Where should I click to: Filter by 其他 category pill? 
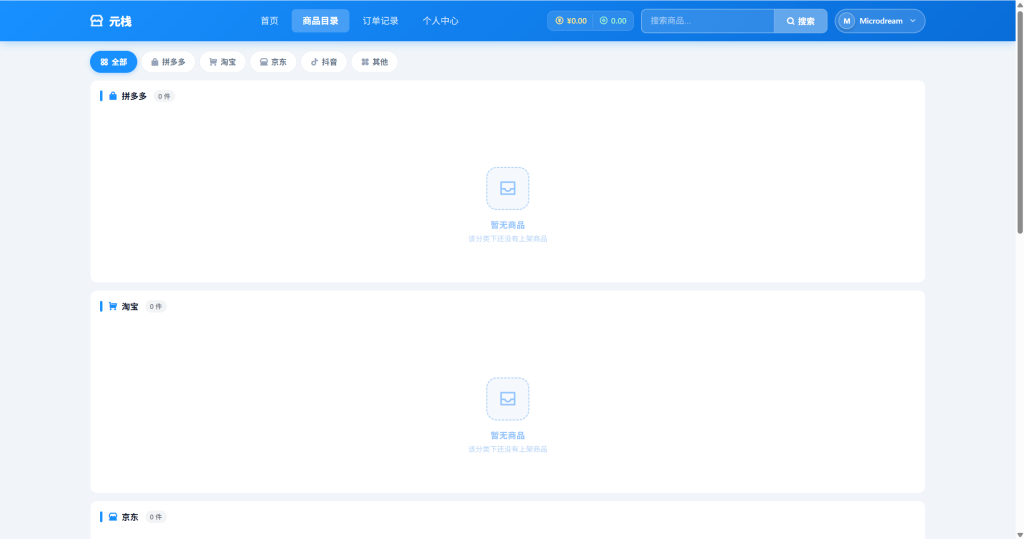click(x=375, y=62)
